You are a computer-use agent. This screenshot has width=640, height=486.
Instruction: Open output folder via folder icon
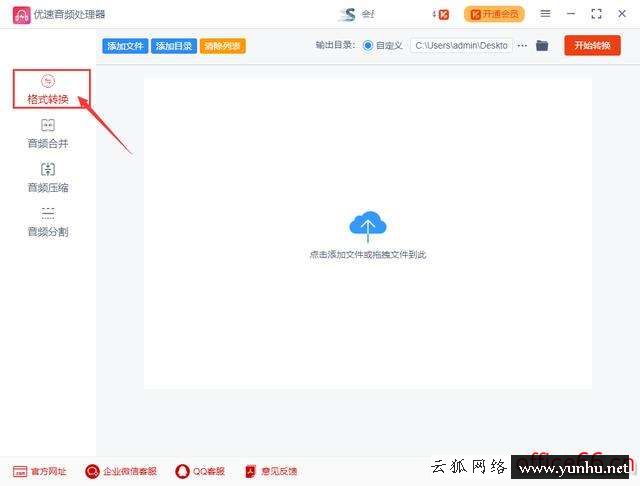point(542,46)
